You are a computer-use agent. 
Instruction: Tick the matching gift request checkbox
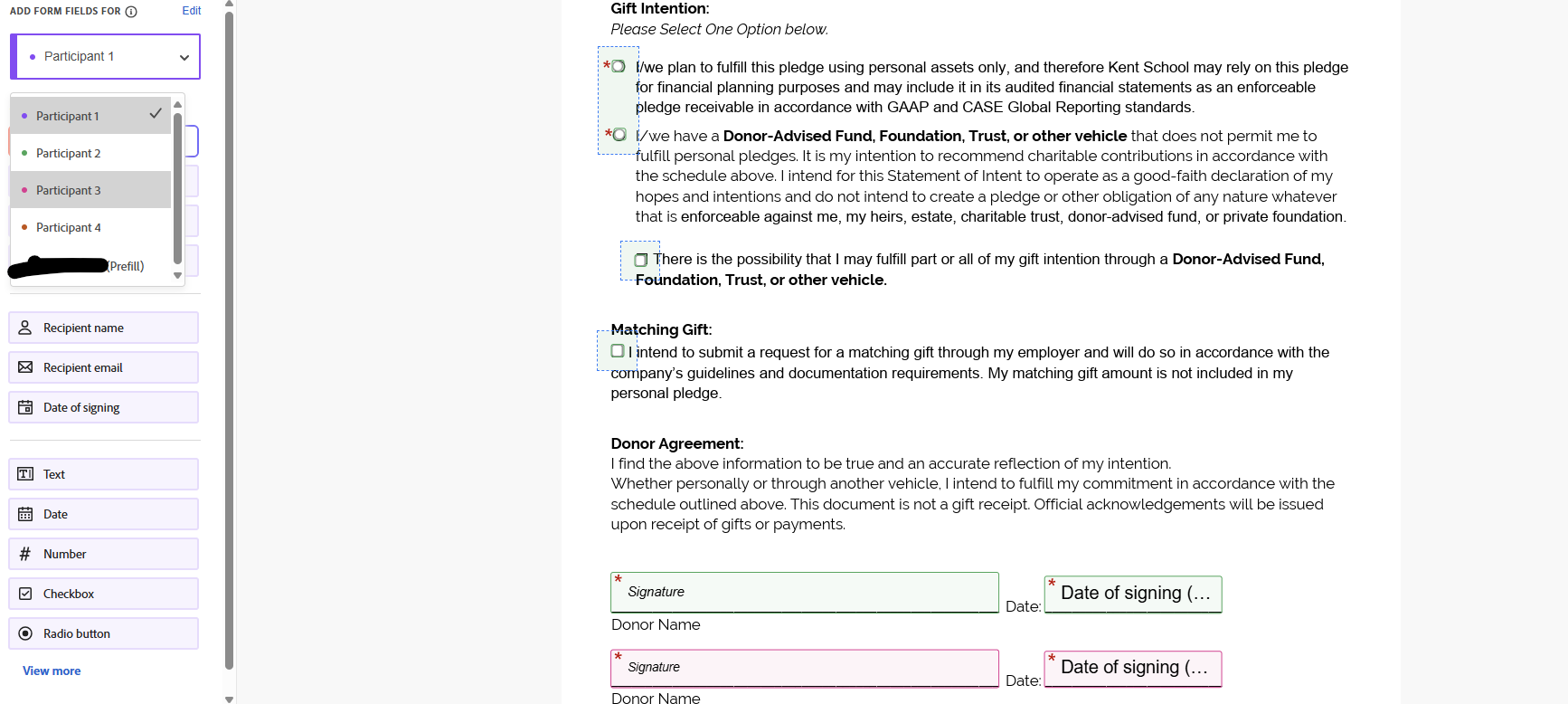pos(618,351)
